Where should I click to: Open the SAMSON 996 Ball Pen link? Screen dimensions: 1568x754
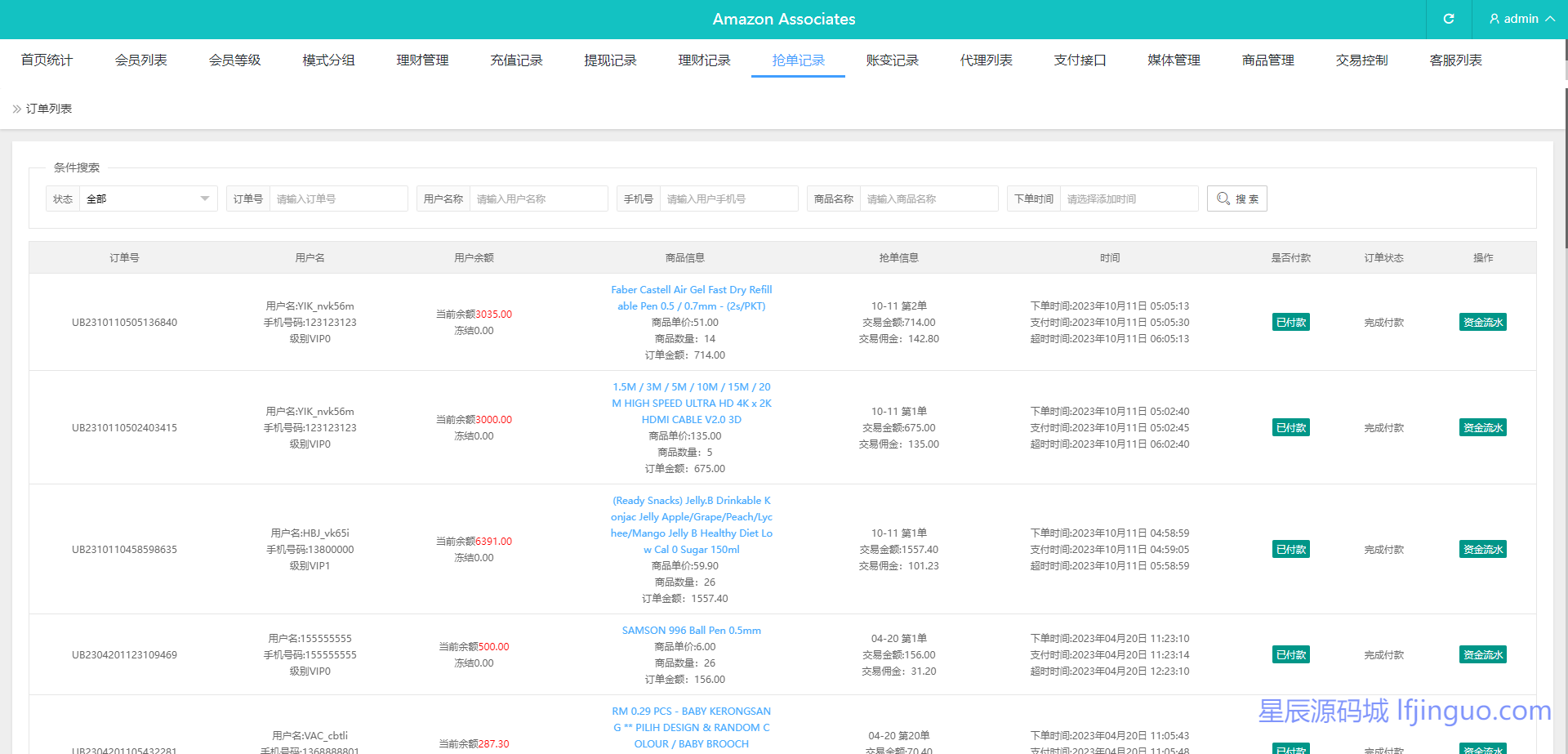tap(691, 631)
